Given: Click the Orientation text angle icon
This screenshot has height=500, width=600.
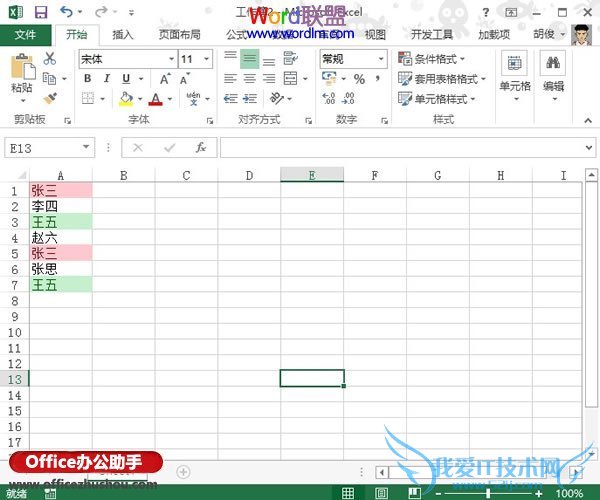Looking at the screenshot, I should pyautogui.click(x=276, y=98).
